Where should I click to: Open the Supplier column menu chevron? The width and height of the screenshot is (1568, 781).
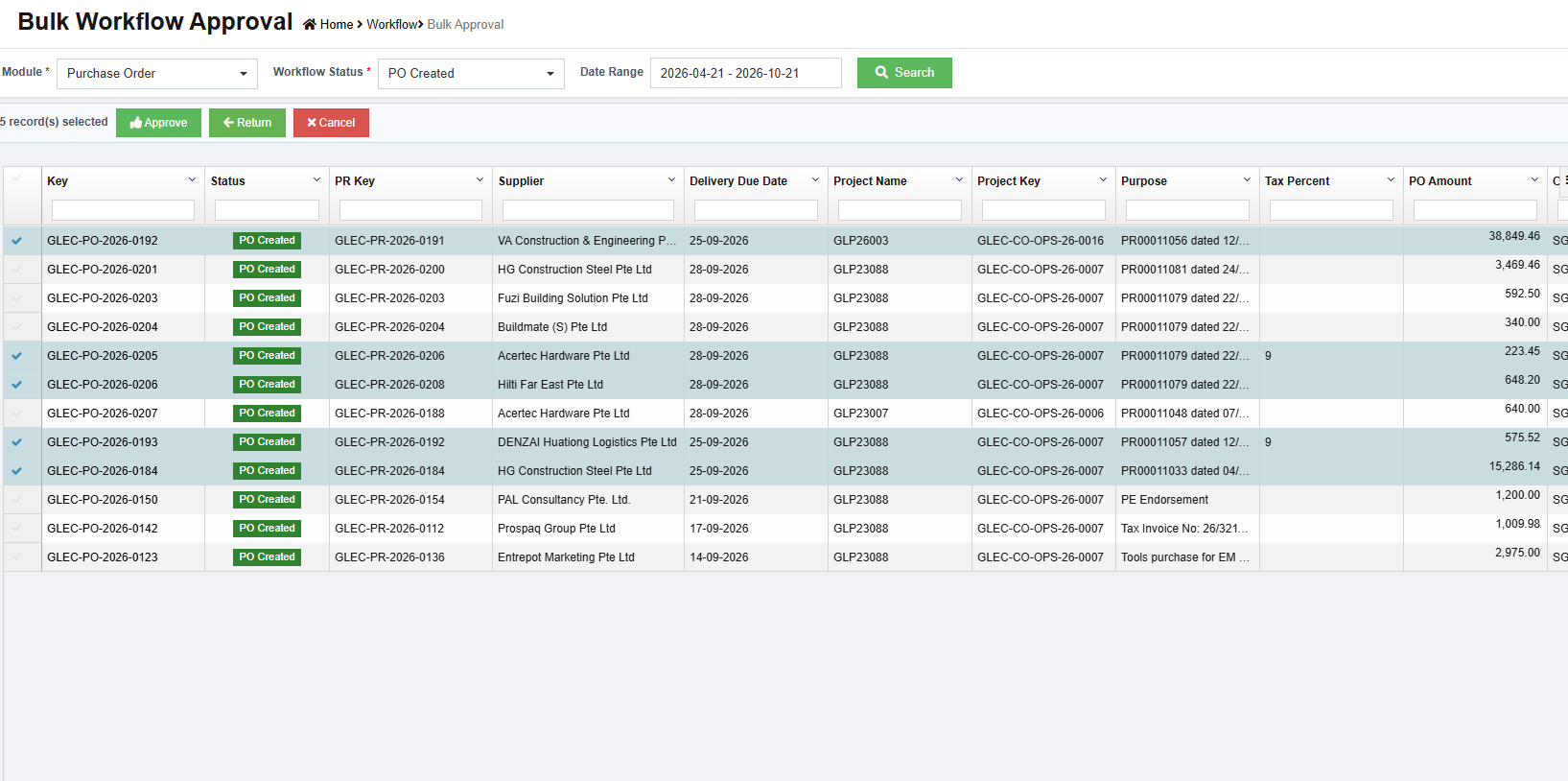pos(671,179)
